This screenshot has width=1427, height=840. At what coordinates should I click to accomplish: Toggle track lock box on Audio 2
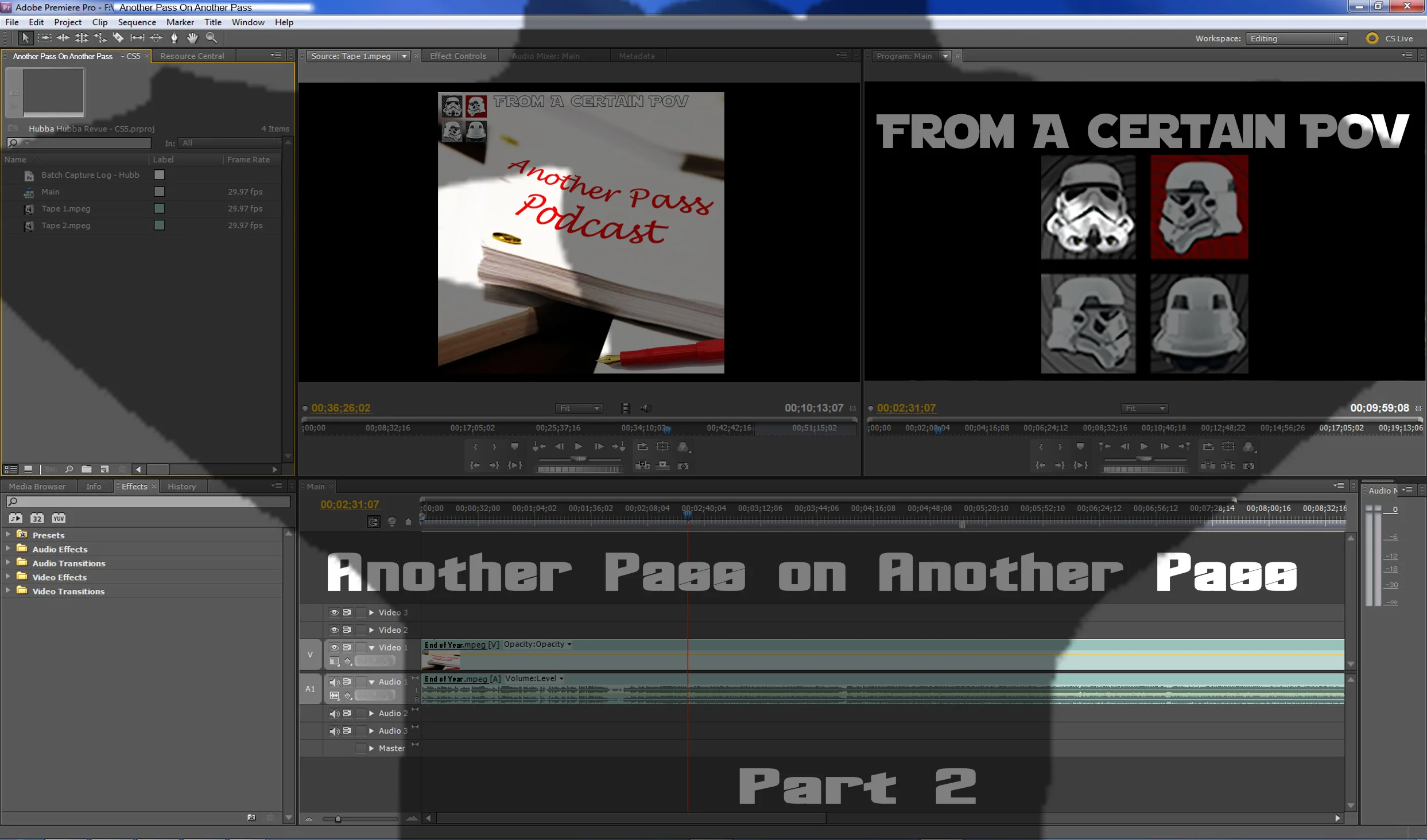pos(361,713)
